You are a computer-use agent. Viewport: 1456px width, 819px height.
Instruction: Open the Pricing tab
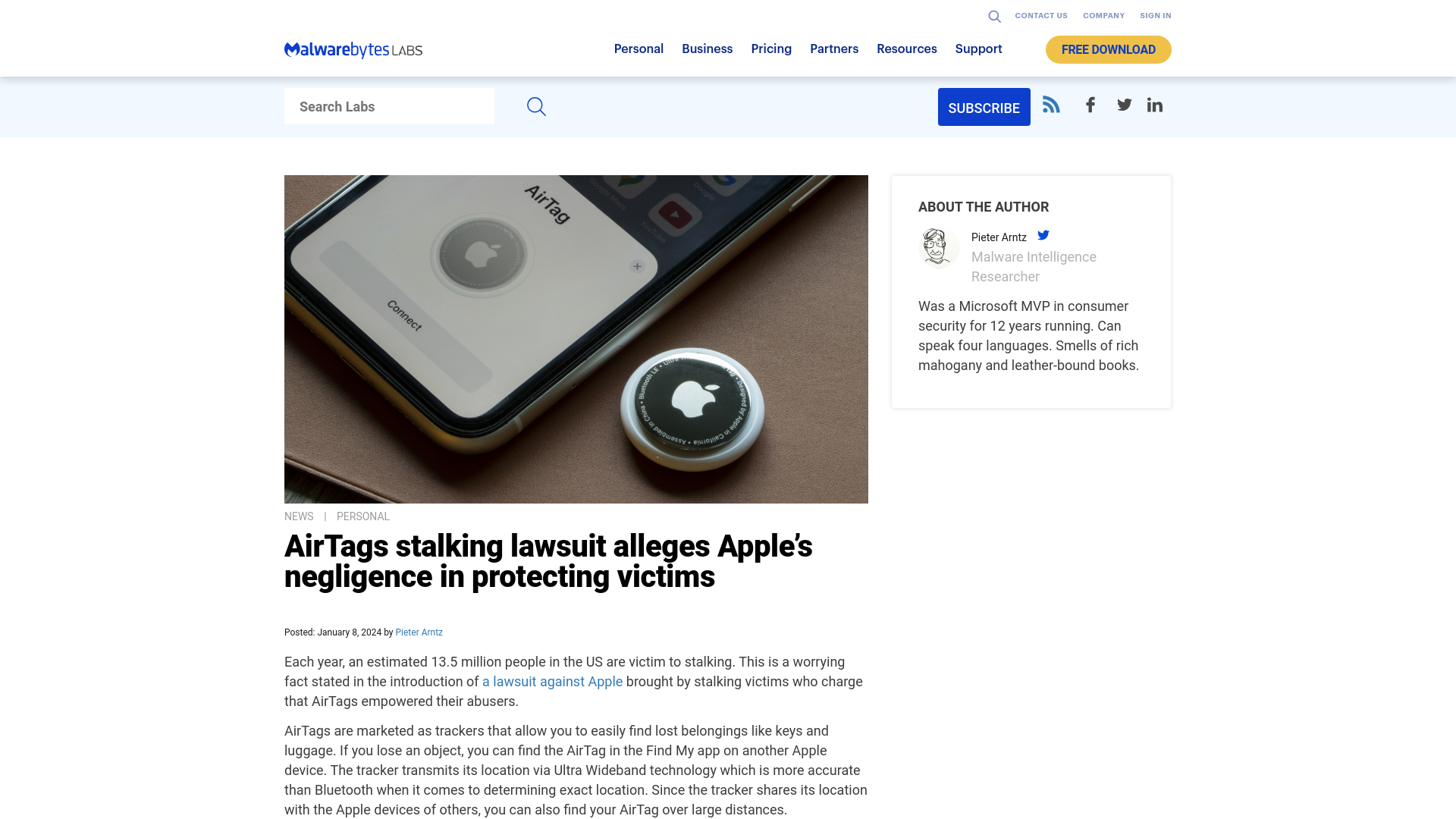[771, 49]
